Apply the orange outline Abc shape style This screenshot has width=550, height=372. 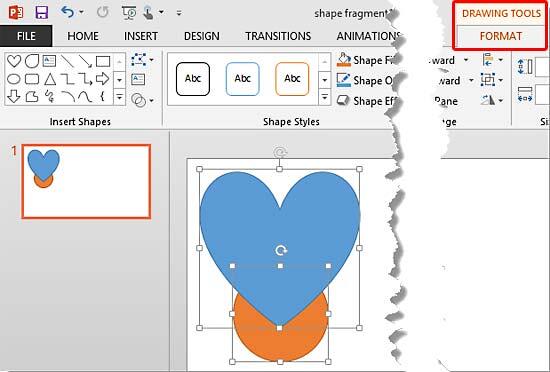coord(292,79)
